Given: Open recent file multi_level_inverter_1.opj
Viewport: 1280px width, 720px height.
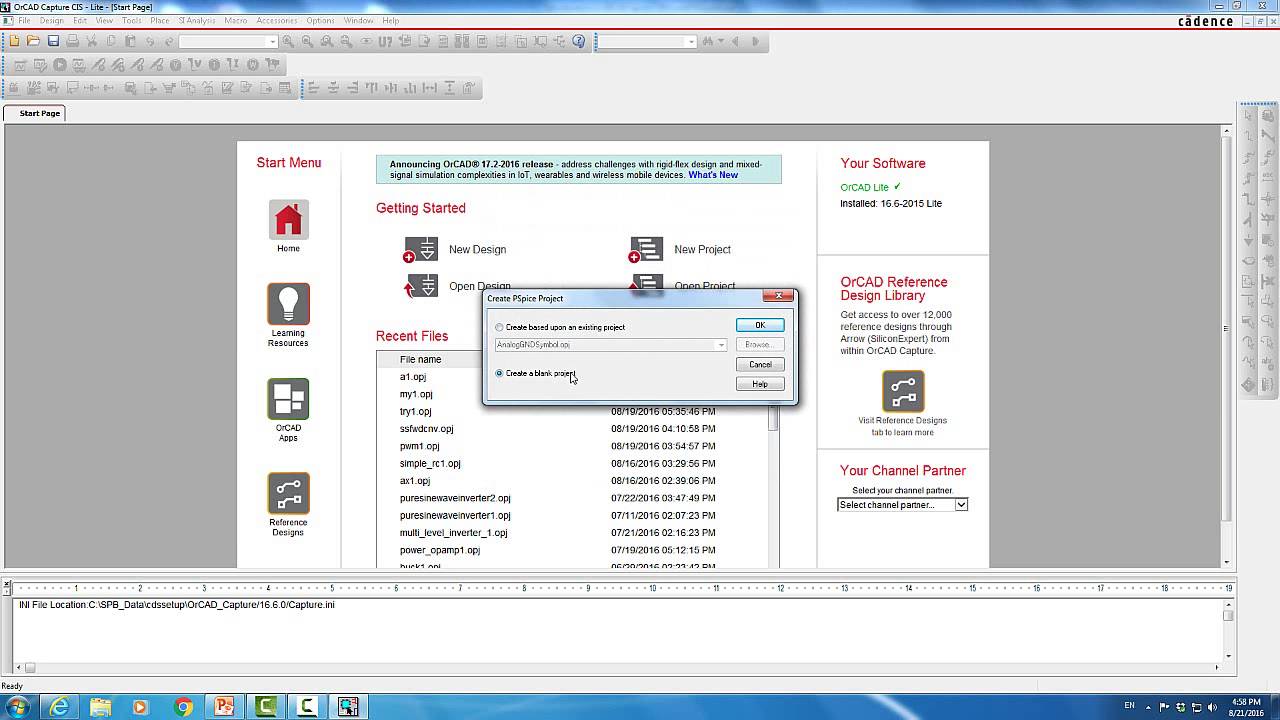Looking at the screenshot, I should click(453, 533).
